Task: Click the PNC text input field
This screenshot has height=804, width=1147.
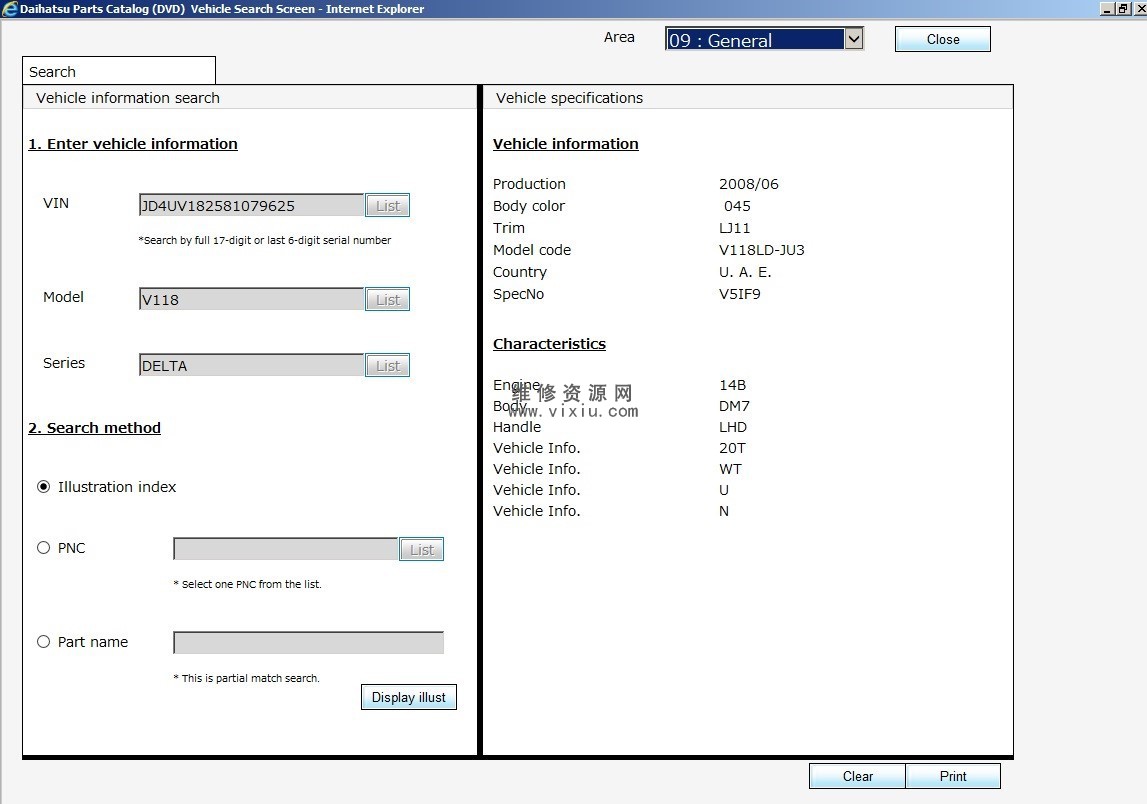Action: [x=286, y=549]
